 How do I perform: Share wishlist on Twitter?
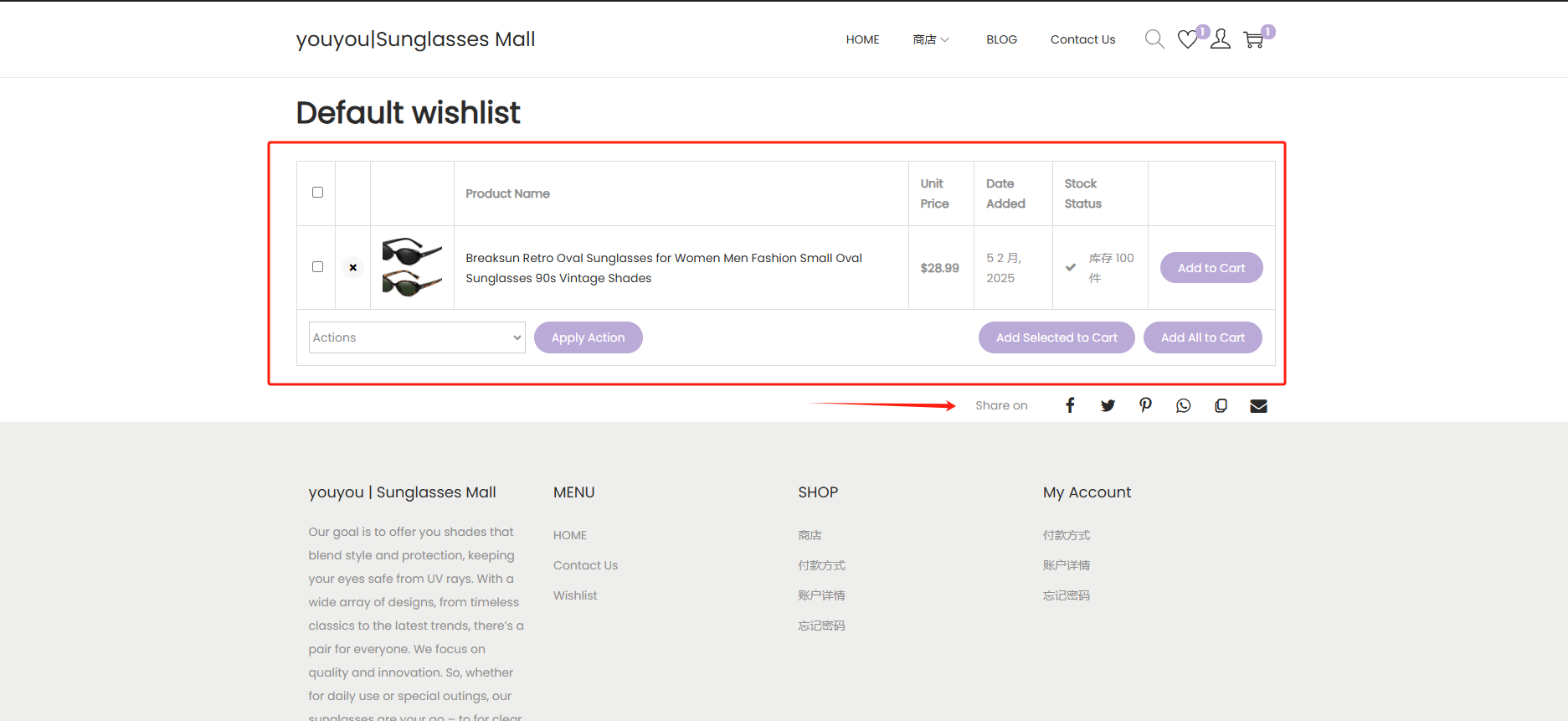(x=1108, y=405)
